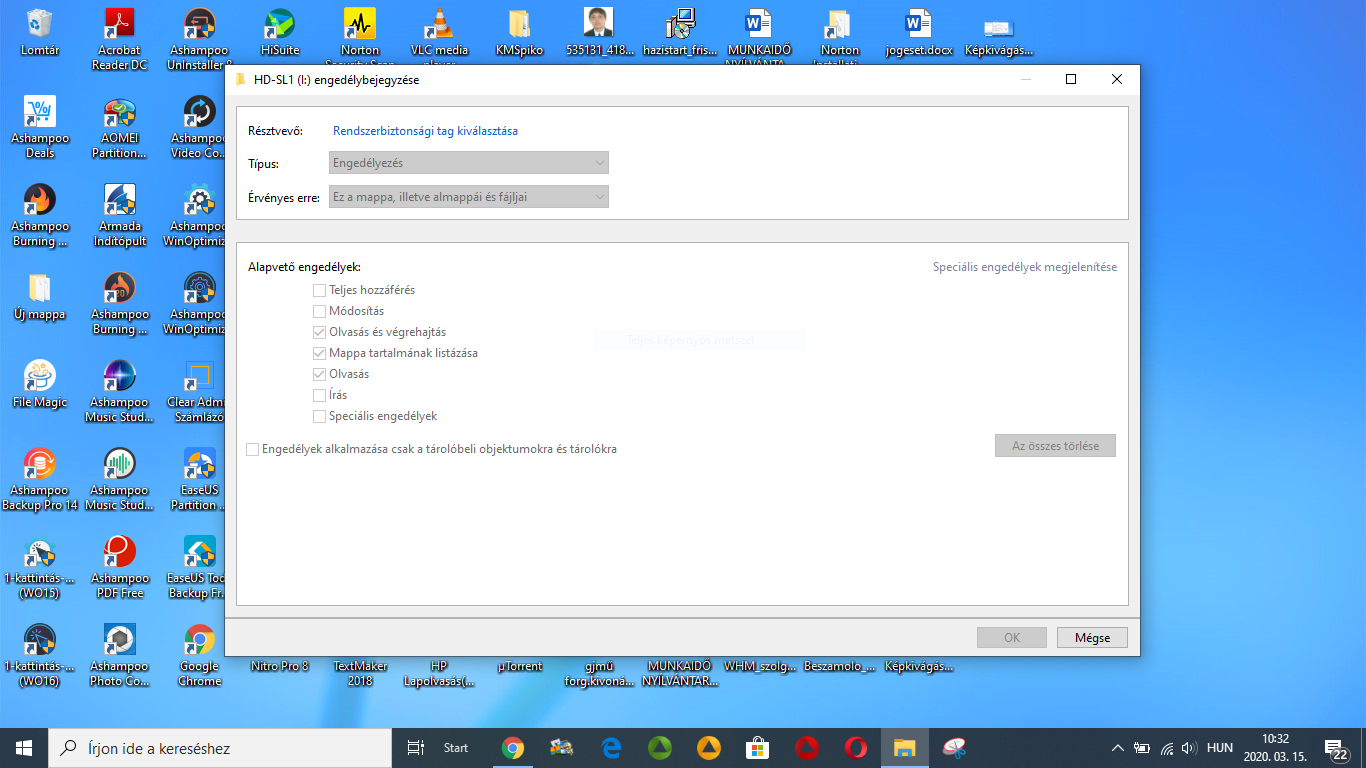
Task: Click the taskbar search box
Action: click(220, 748)
